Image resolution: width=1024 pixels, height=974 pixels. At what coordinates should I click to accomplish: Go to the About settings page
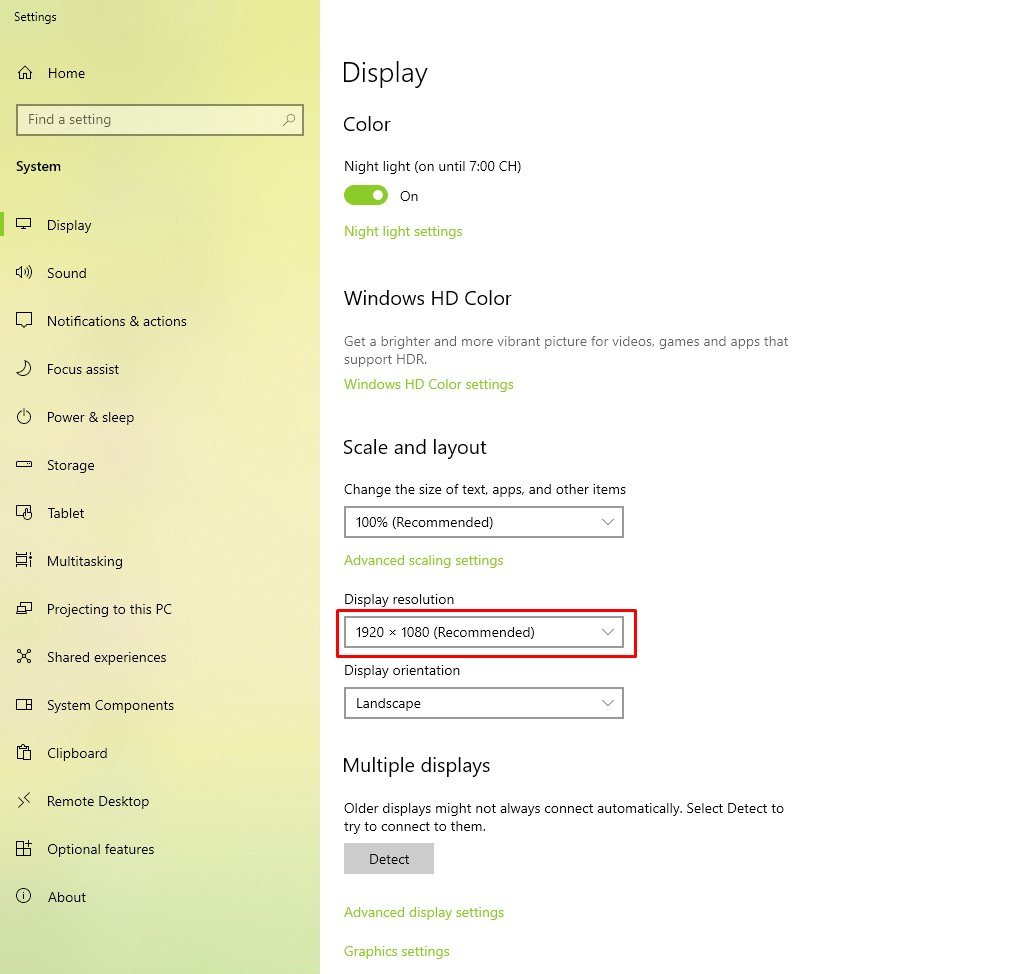coord(67,897)
